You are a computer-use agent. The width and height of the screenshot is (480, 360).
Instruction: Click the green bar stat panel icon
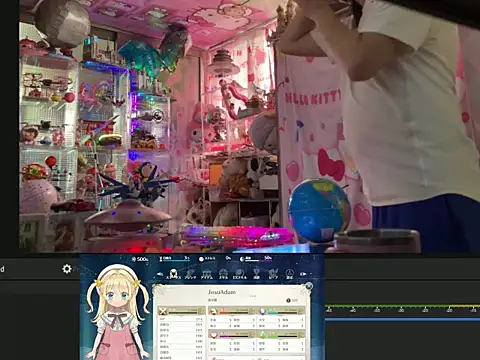(263, 334)
